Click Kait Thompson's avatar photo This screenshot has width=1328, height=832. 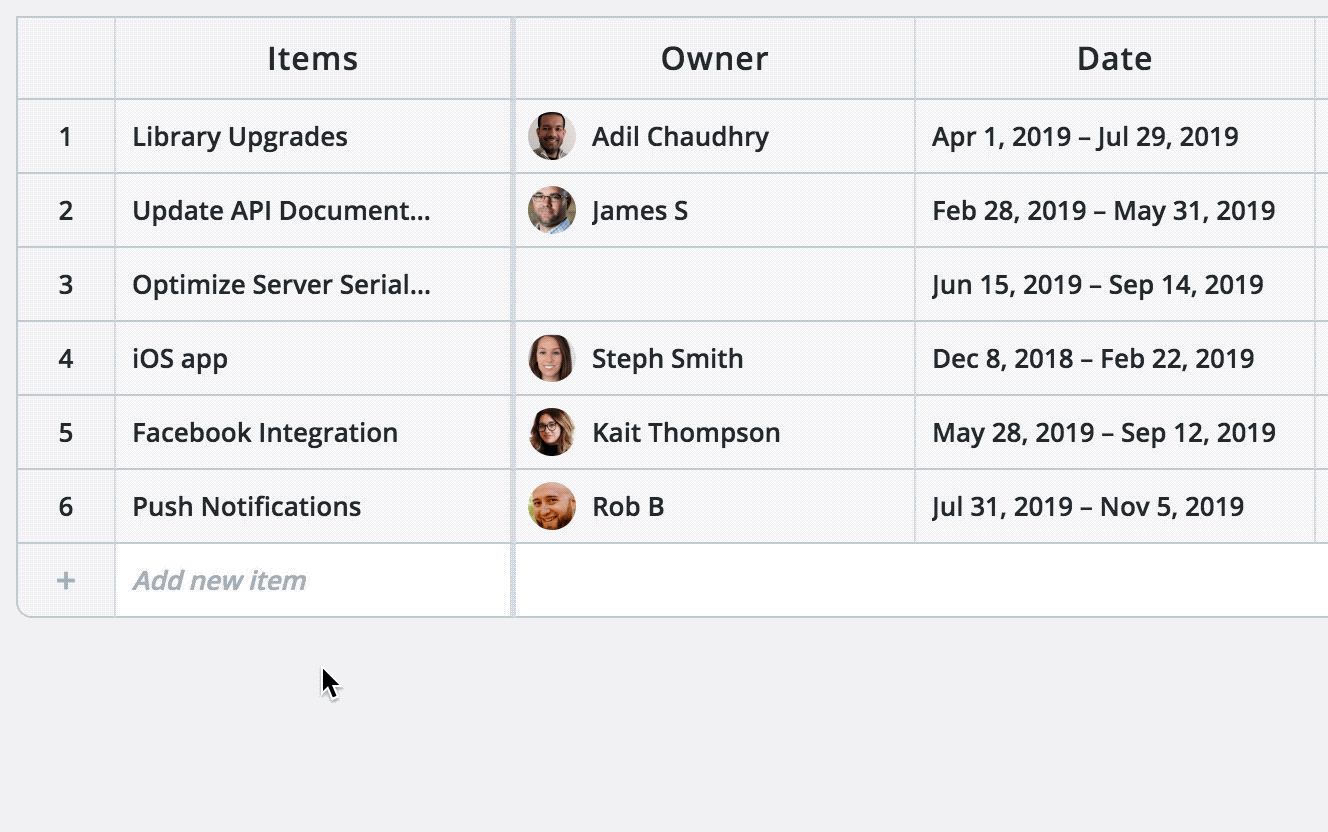[551, 432]
